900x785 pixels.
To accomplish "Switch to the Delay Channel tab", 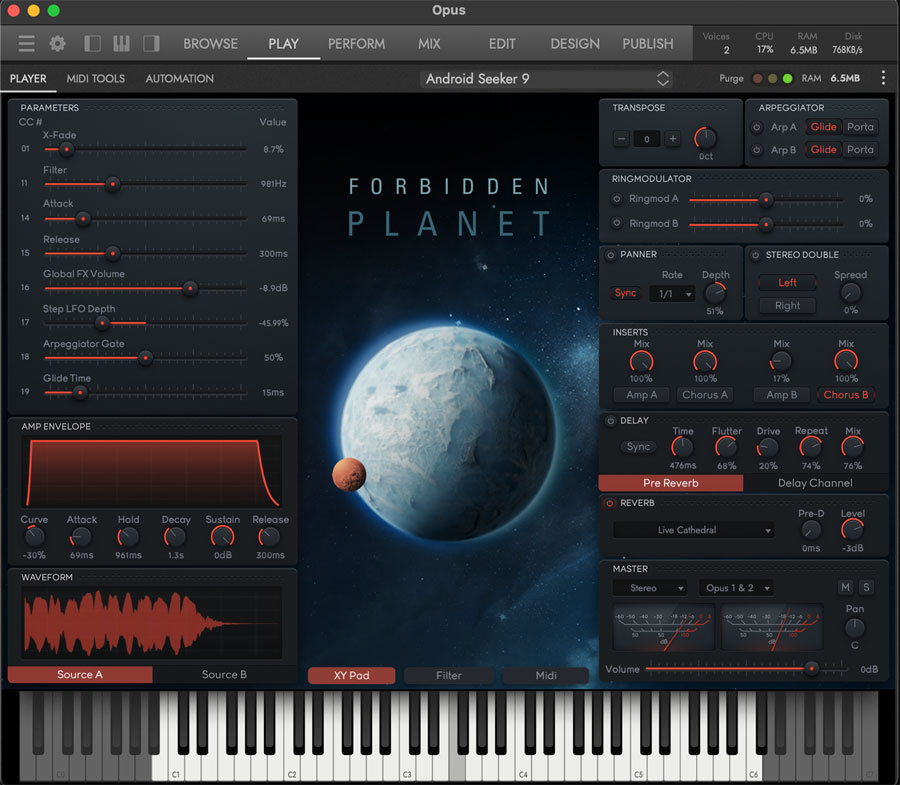I will point(815,483).
